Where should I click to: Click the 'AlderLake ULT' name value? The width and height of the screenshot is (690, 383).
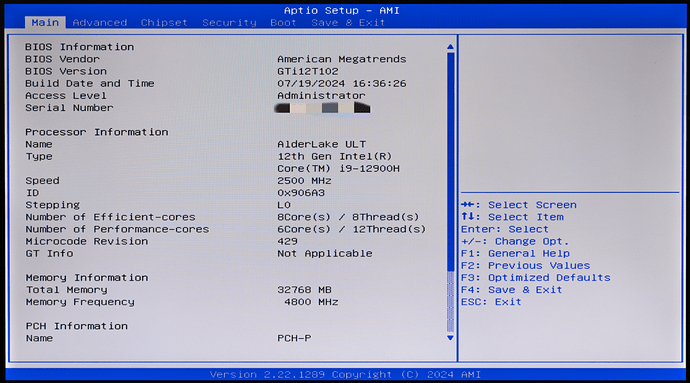[x=321, y=144]
